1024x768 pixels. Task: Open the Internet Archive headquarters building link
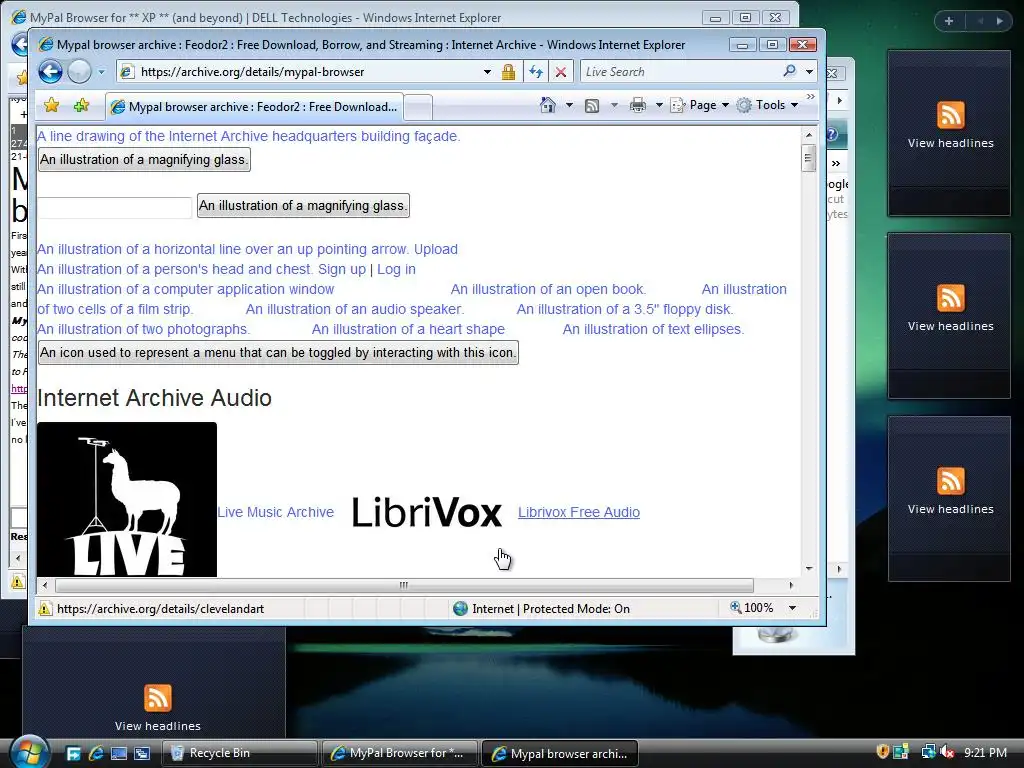tap(248, 136)
